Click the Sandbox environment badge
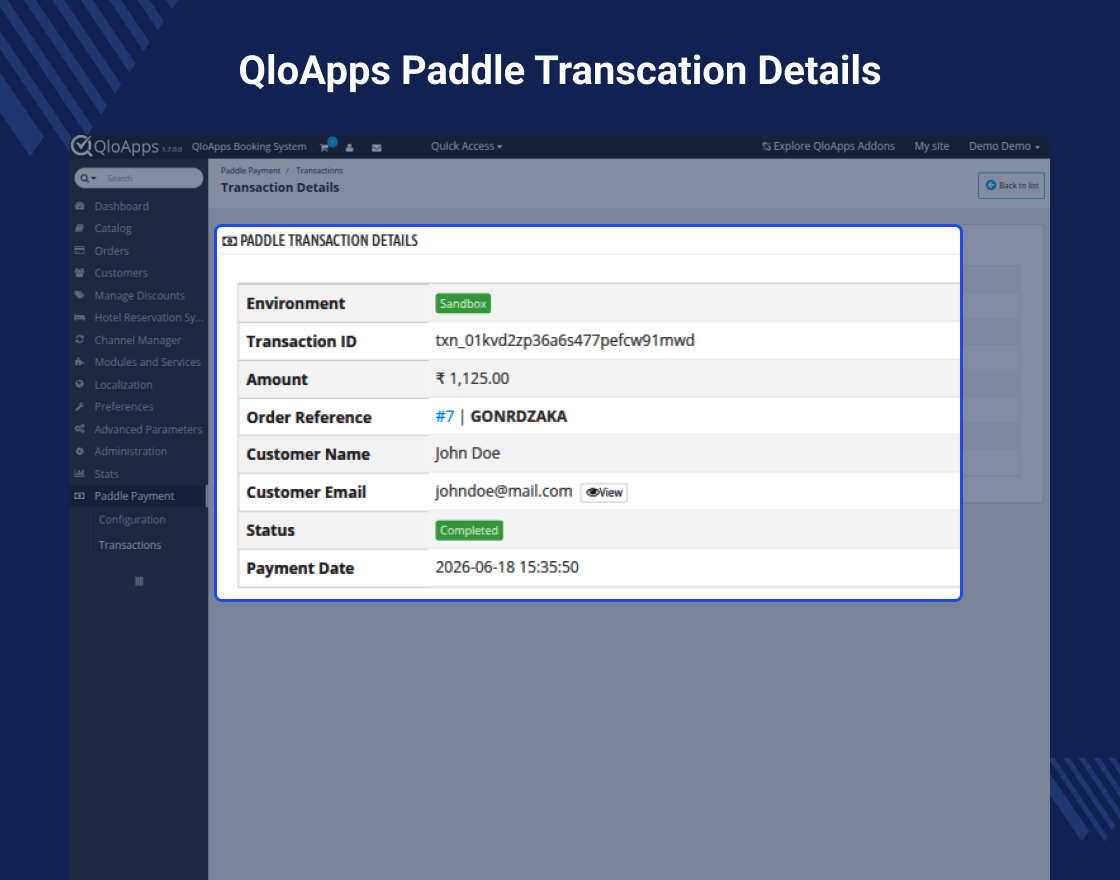This screenshot has width=1120, height=880. click(x=463, y=304)
